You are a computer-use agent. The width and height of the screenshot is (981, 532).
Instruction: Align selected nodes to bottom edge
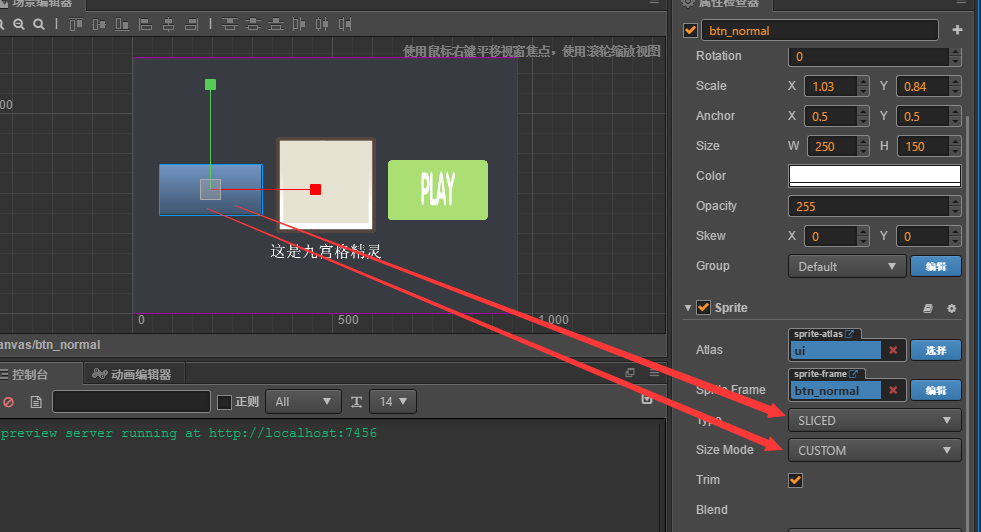[x=122, y=24]
